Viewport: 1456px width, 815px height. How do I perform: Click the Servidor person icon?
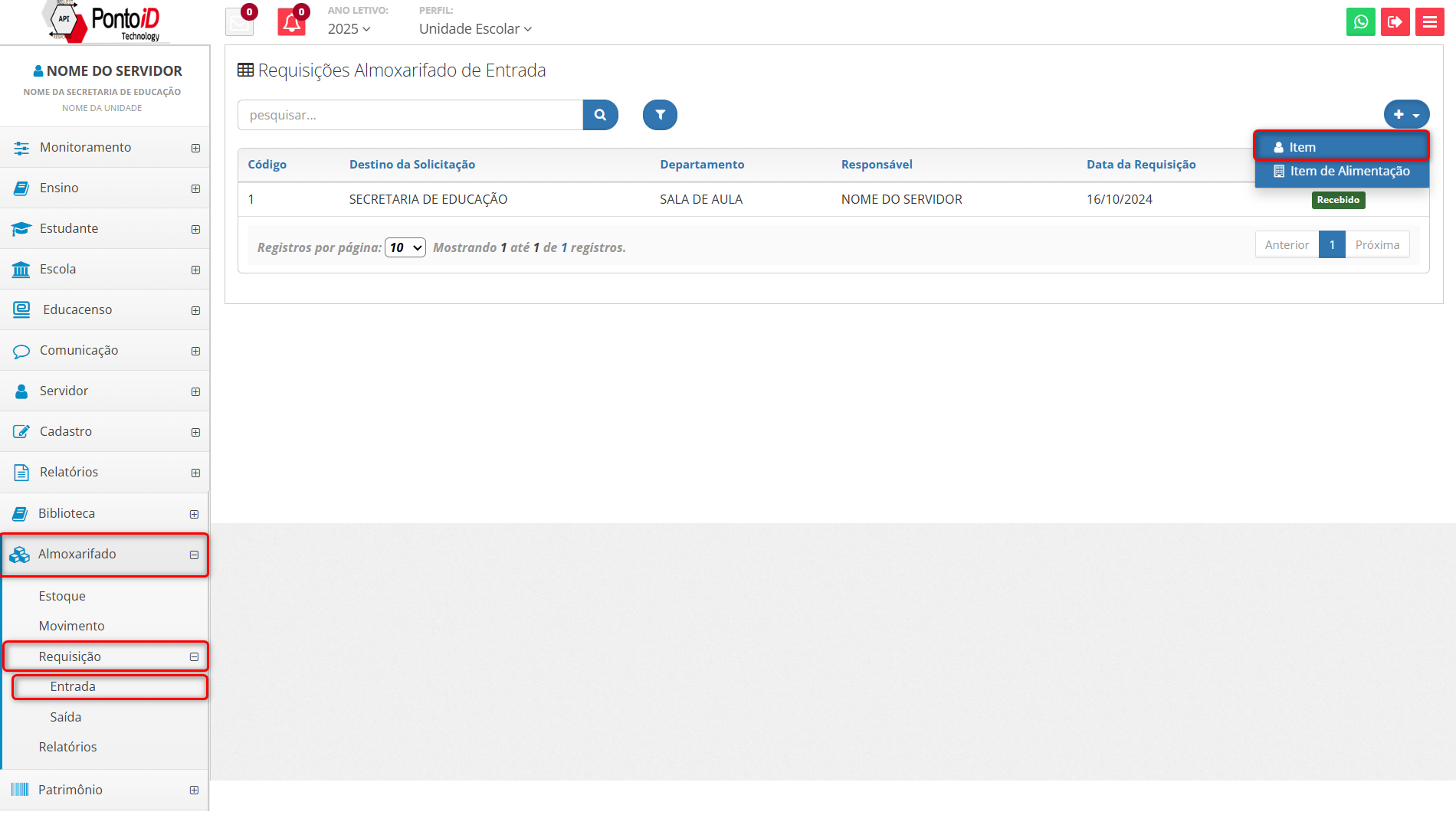tap(21, 391)
